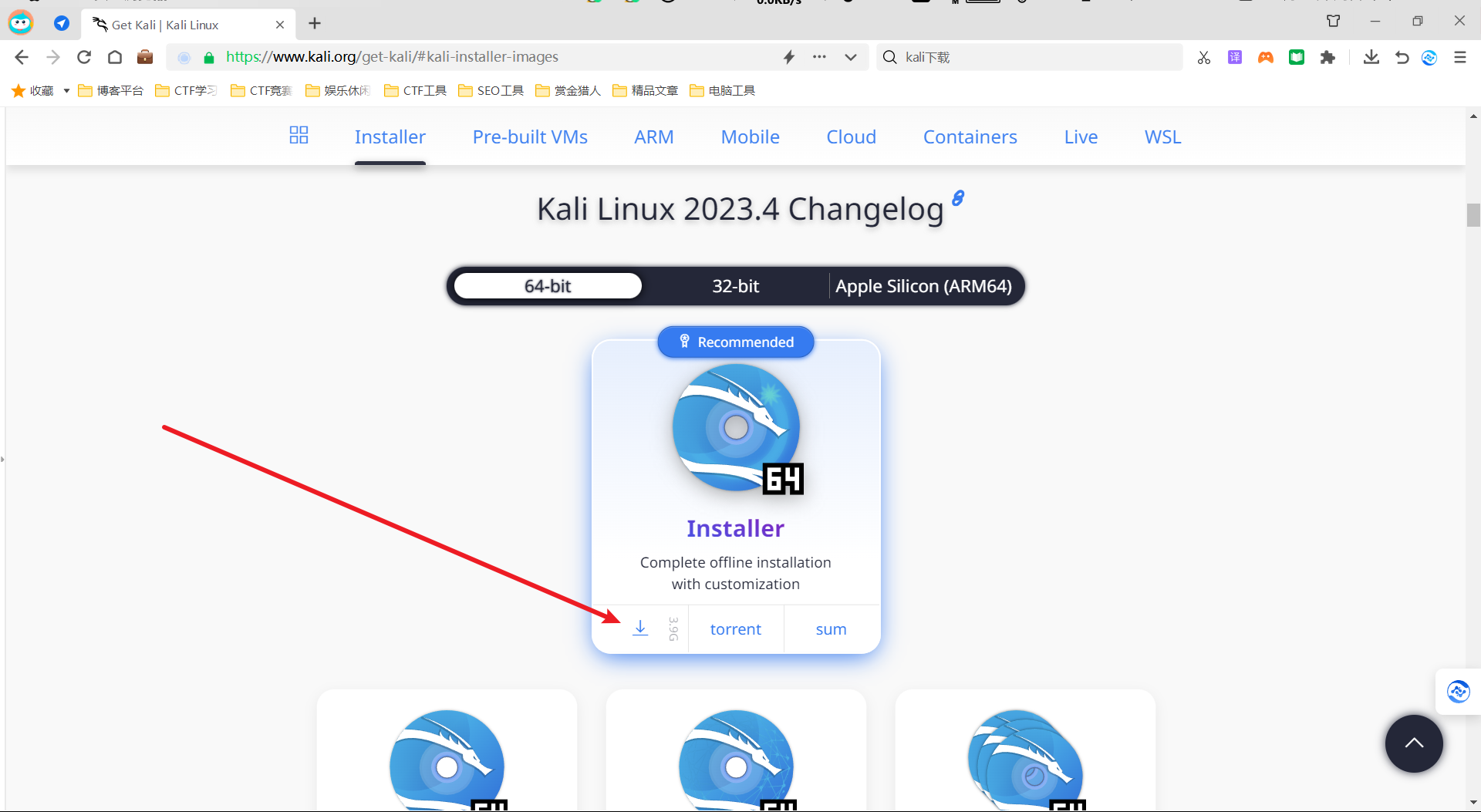Screen dimensions: 1481x812
Task: Click the Installer 64 disc image
Action: pos(737,429)
